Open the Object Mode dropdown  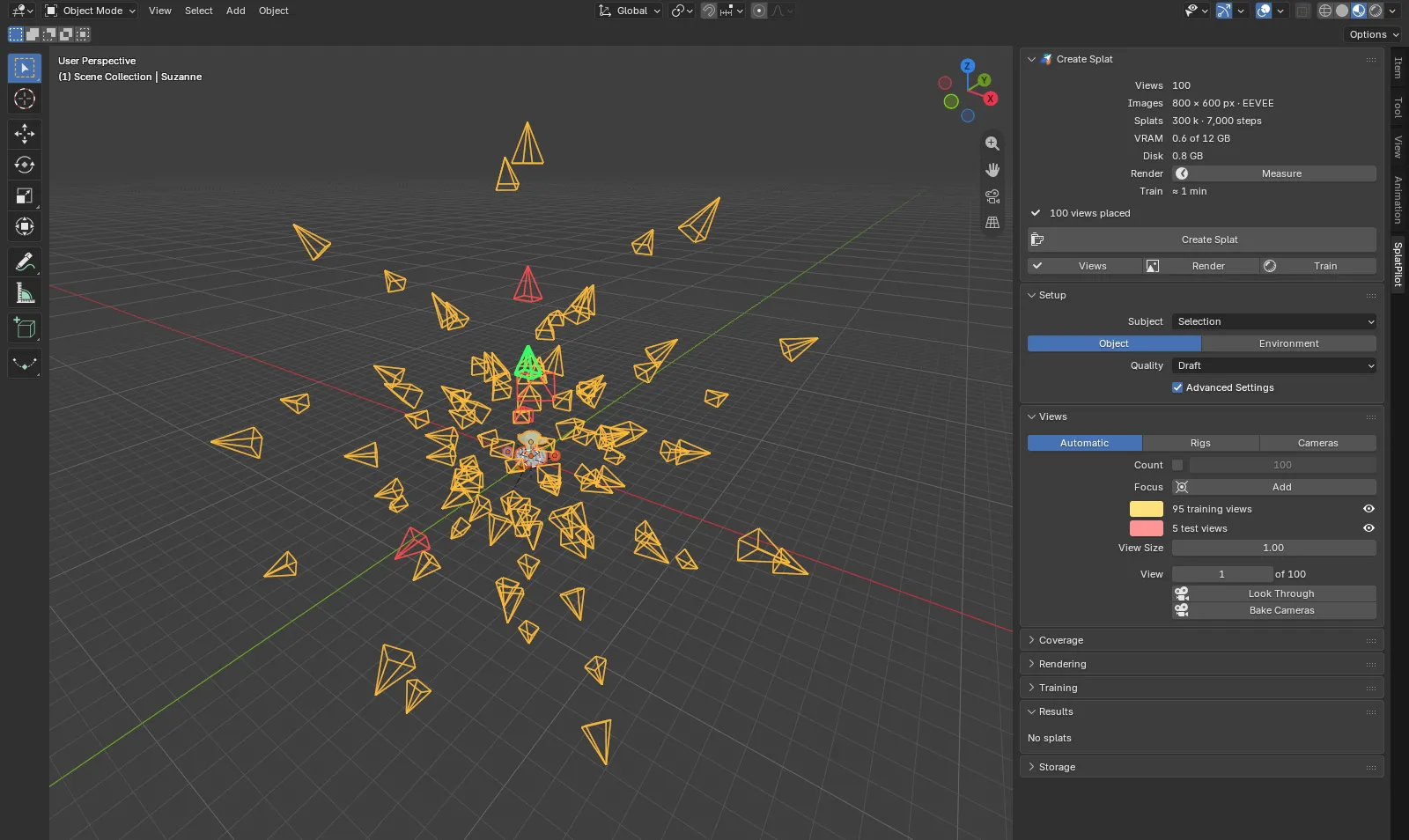coord(90,11)
